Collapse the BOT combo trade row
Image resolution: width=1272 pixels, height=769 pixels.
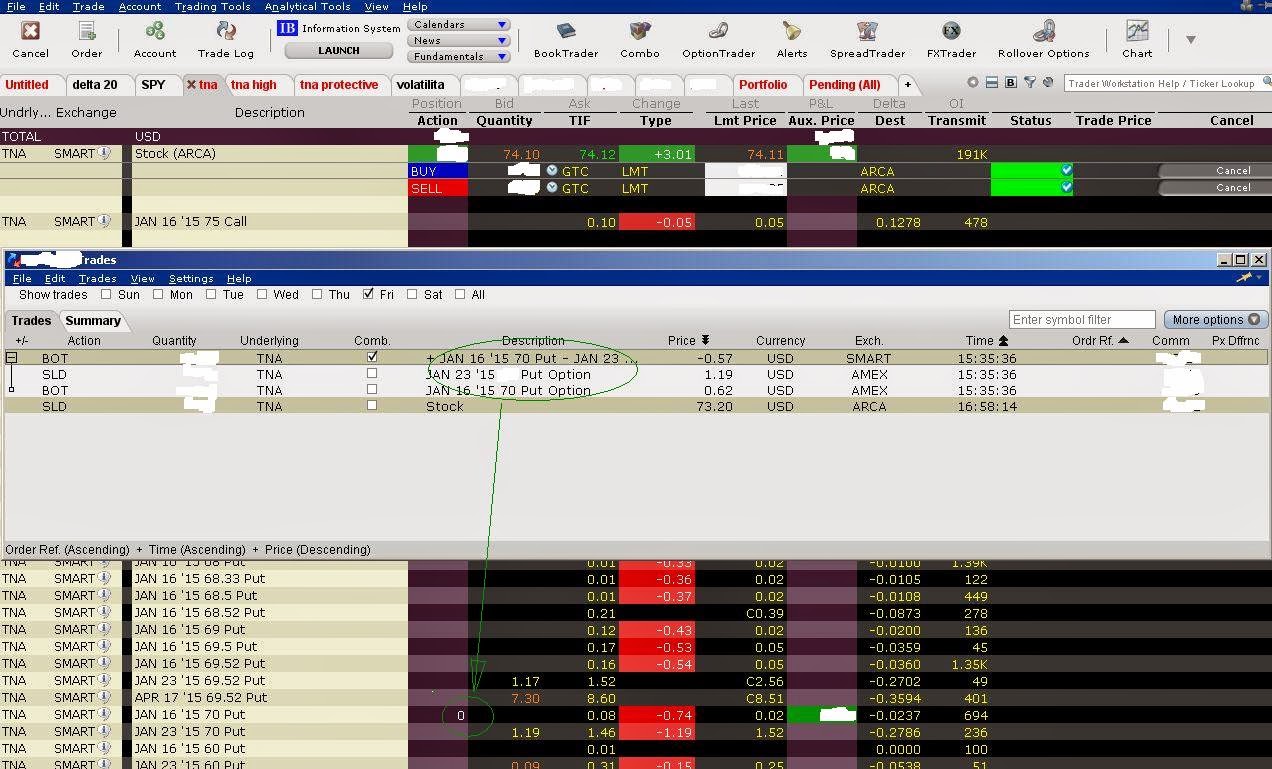click(12, 357)
